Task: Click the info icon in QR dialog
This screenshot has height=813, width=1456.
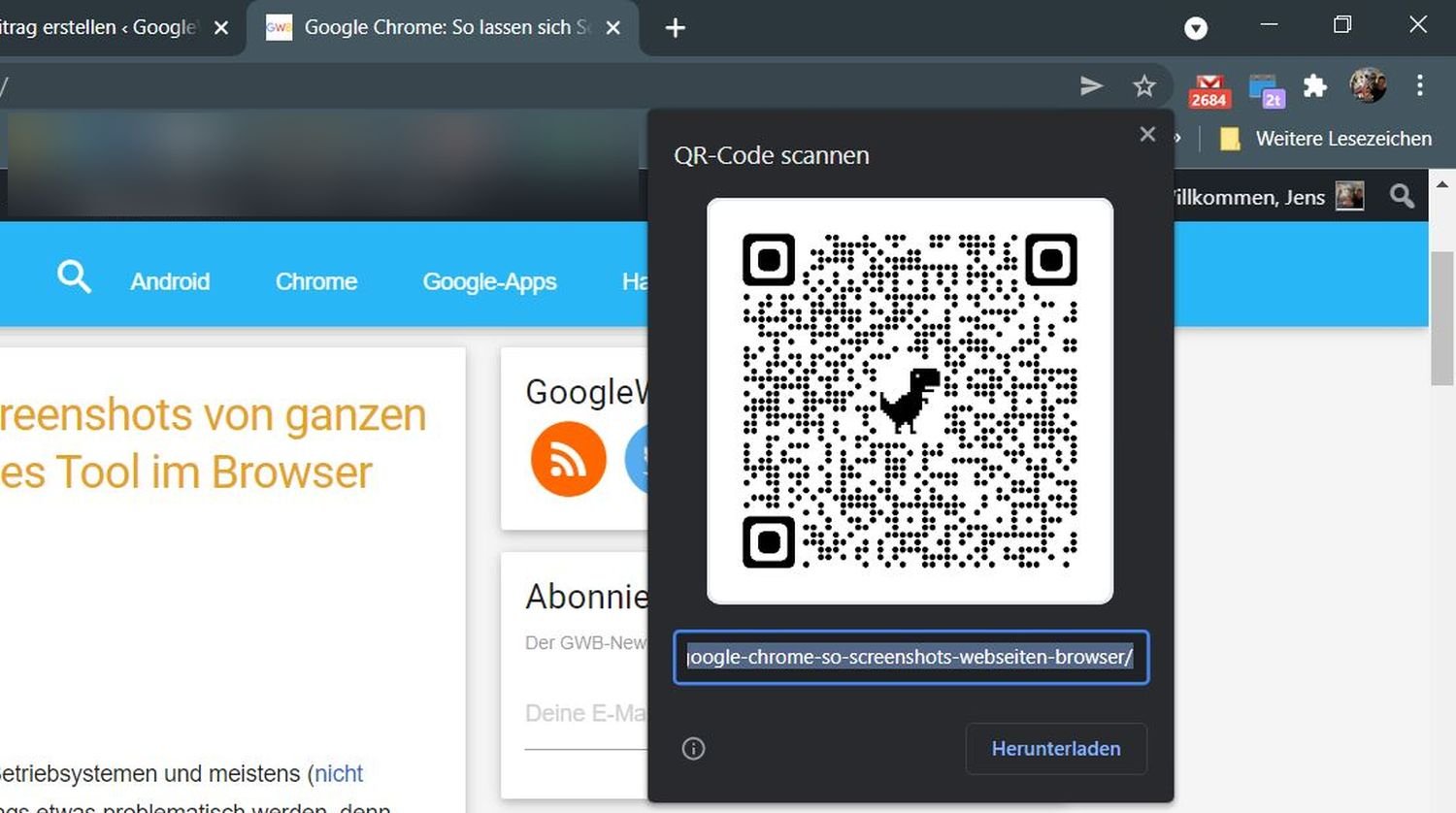Action: (693, 748)
